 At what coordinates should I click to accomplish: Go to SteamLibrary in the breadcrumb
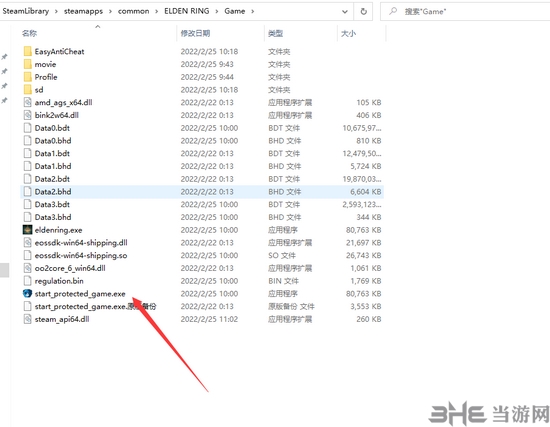coord(26,11)
